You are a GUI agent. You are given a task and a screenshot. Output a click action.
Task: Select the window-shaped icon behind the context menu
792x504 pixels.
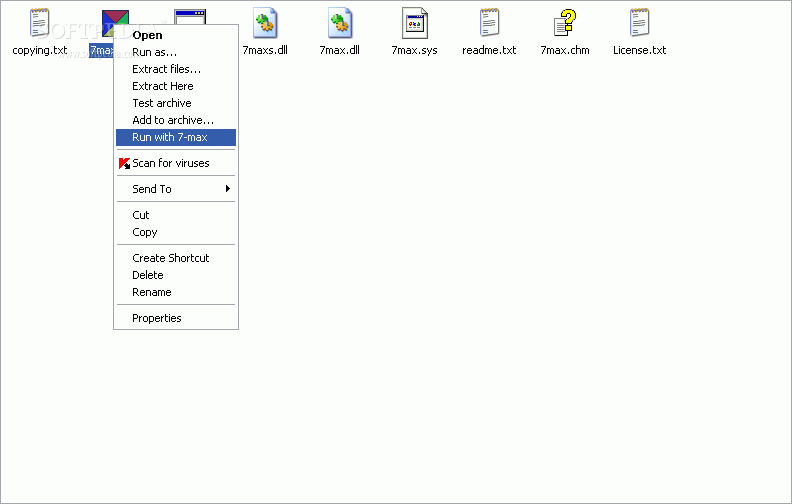[190, 17]
